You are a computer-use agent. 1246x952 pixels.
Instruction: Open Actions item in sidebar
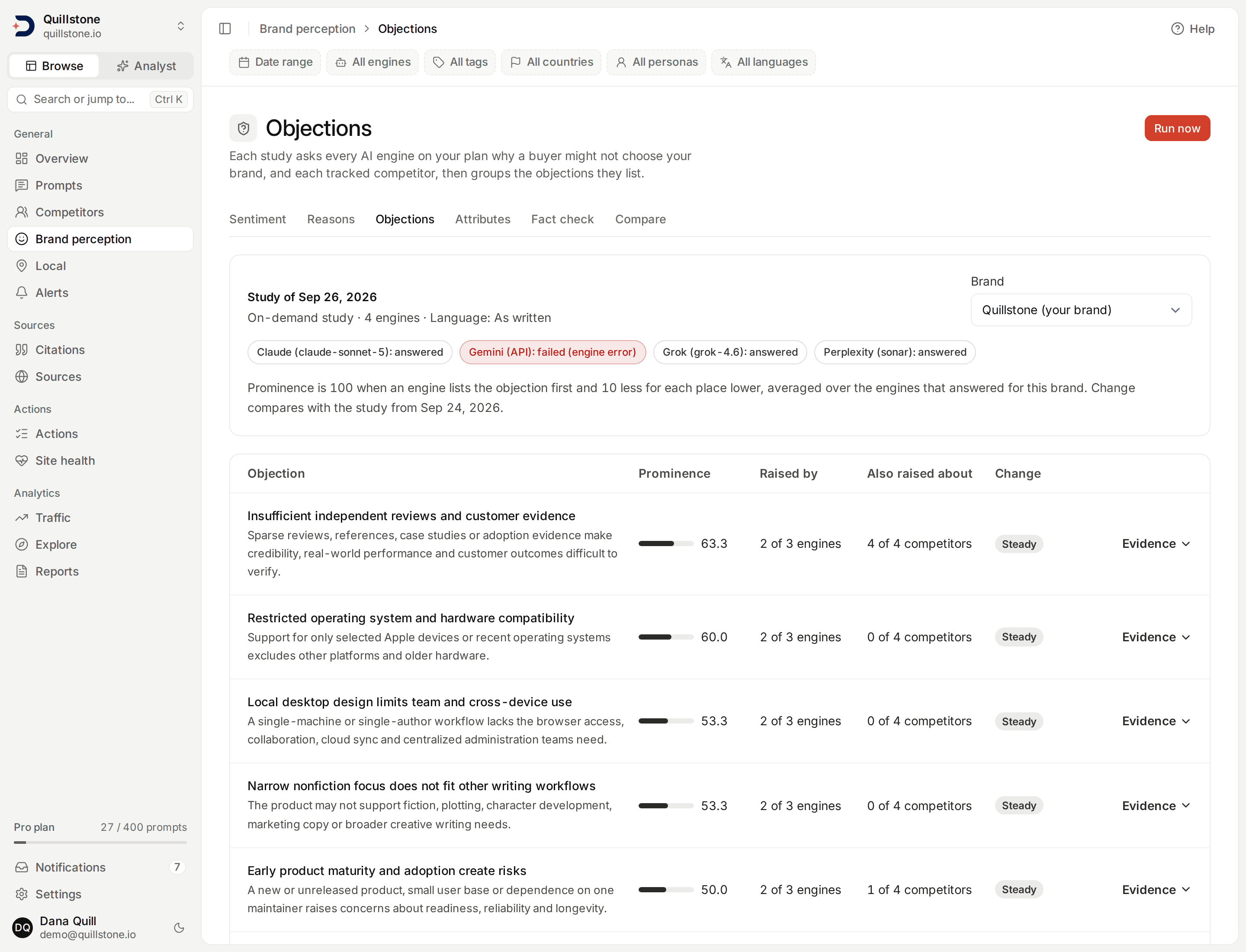[100, 434]
